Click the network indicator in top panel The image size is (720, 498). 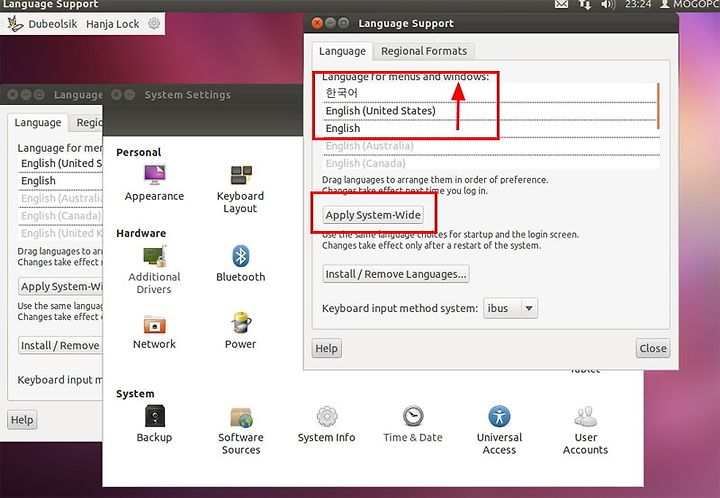pyautogui.click(x=585, y=5)
